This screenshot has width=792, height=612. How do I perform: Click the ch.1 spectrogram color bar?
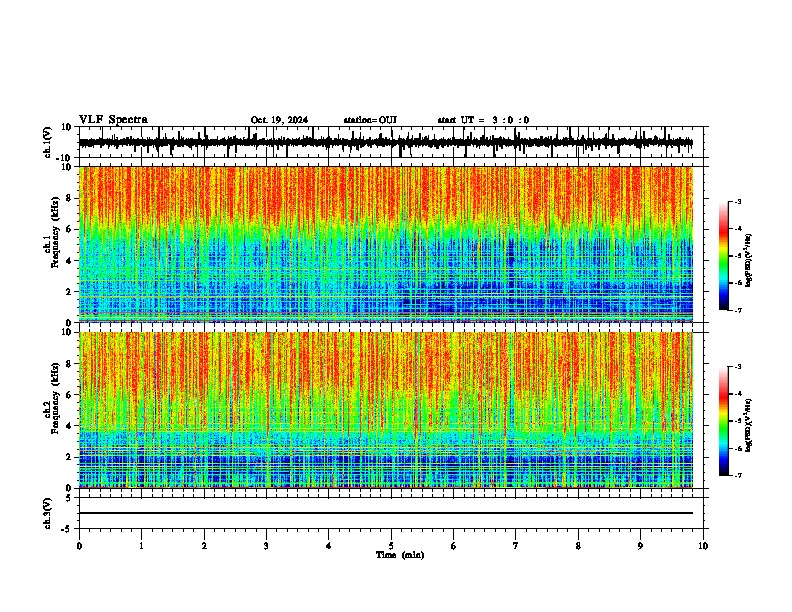click(723, 256)
